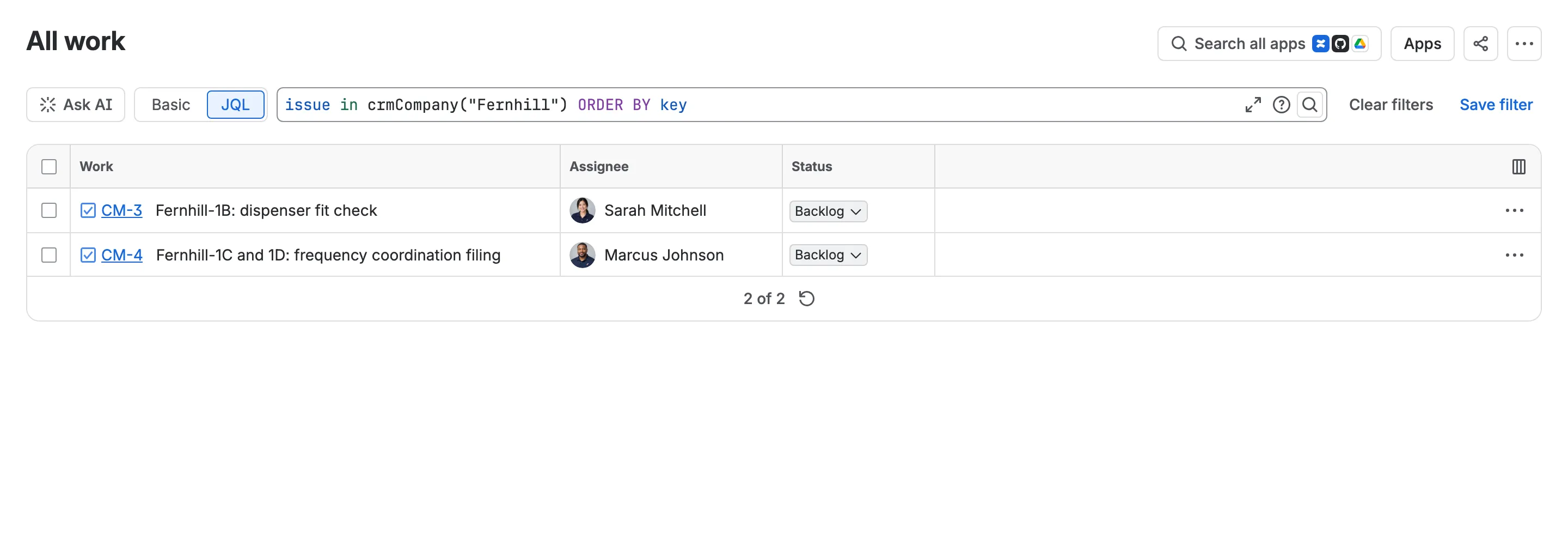Image resolution: width=1568 pixels, height=558 pixels.
Task: Open the CM-4 issue link
Action: [122, 255]
